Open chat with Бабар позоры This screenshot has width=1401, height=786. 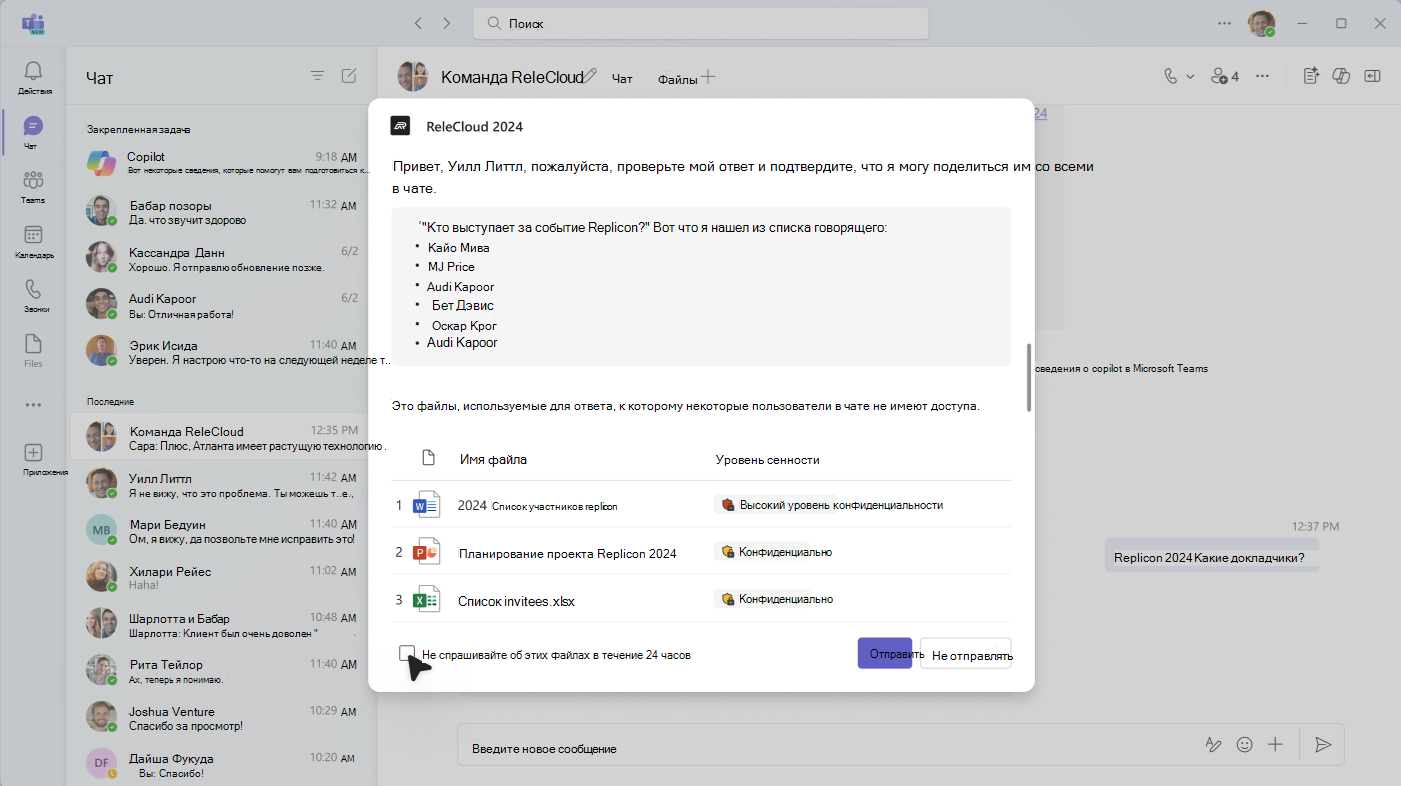click(x=221, y=211)
